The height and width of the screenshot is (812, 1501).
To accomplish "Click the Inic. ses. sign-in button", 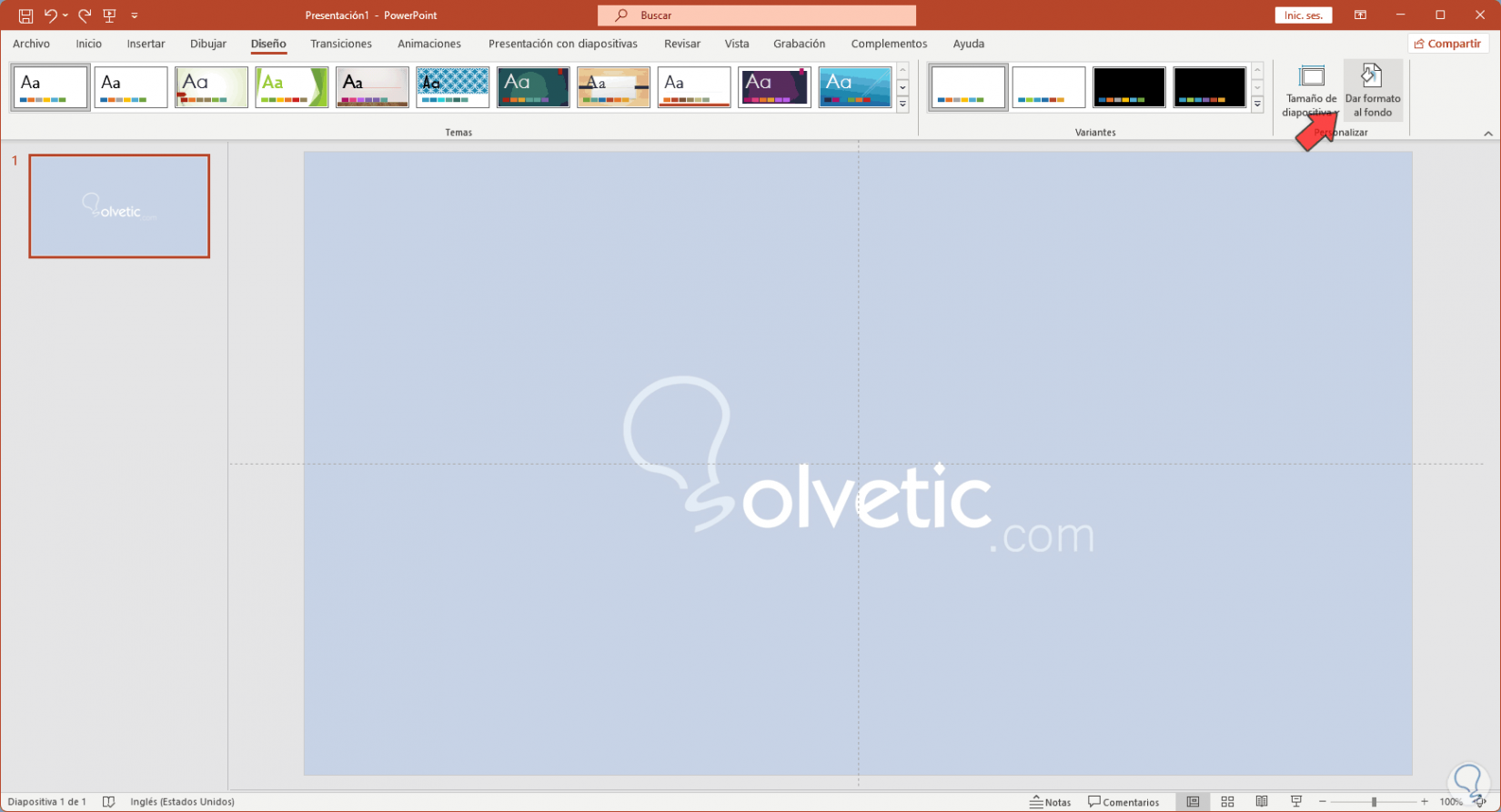I will coord(1304,15).
